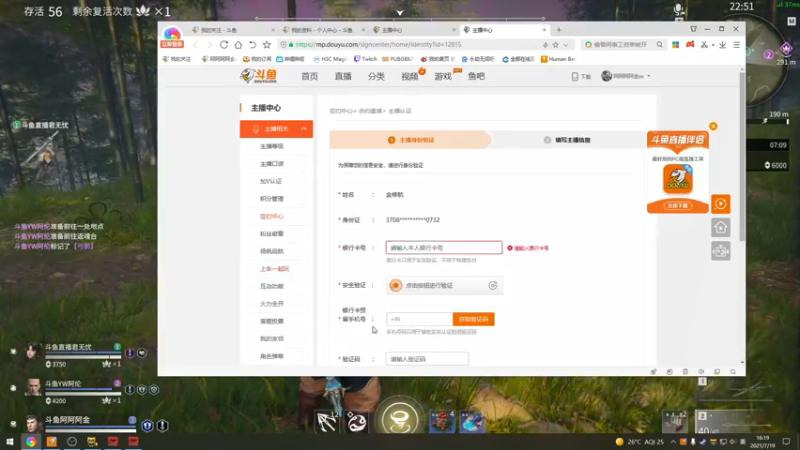Open 鱼吧 in the Douyu navigation

pyautogui.click(x=476, y=77)
